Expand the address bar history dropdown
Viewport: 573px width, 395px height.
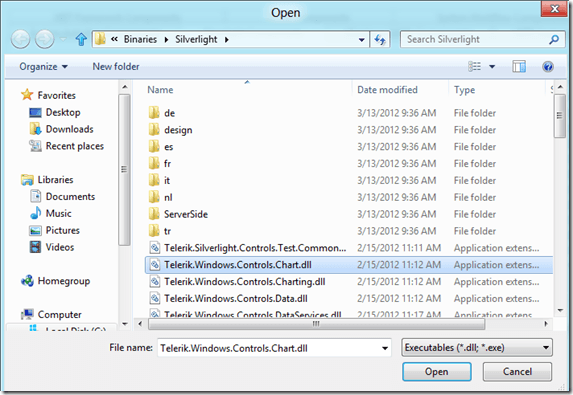pos(361,39)
